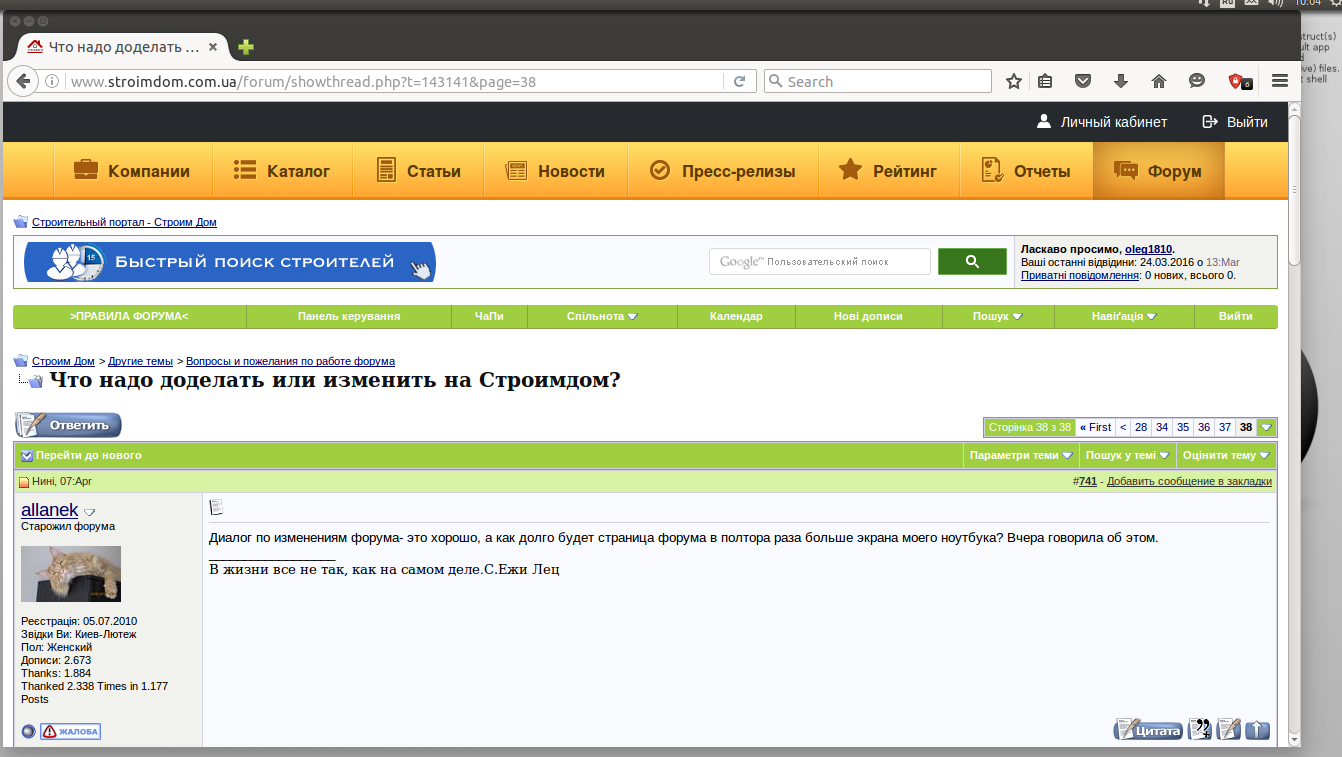The width and height of the screenshot is (1342, 757).
Task: Save page to Pocket icon
Action: pyautogui.click(x=1083, y=82)
